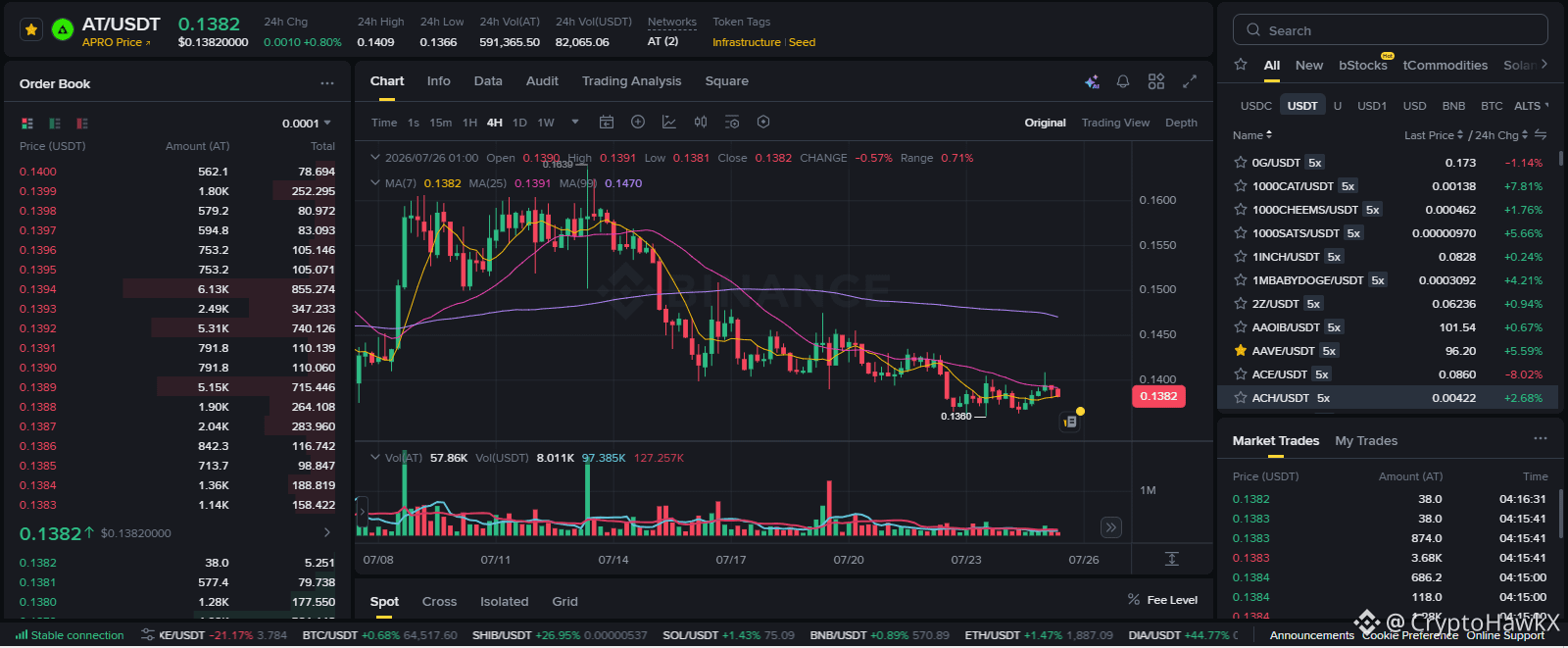Open the ALTS quote currency dropdown
Image resolution: width=1568 pixels, height=648 pixels.
click(1532, 106)
